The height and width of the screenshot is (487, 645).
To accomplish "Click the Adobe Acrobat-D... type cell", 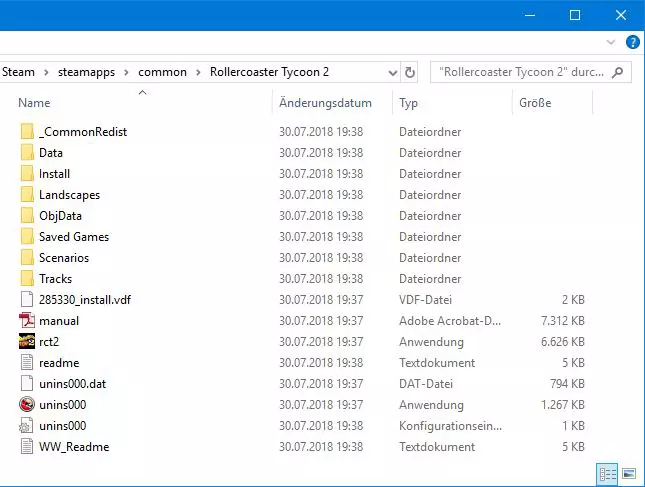I will 450,320.
